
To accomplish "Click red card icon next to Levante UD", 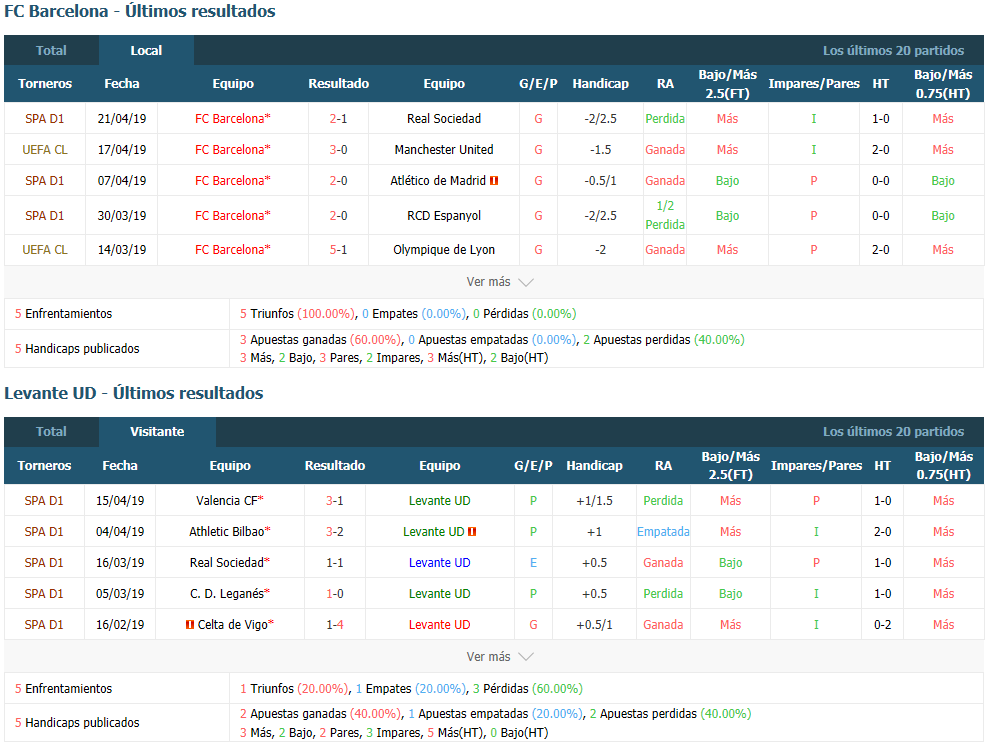I will (x=472, y=532).
